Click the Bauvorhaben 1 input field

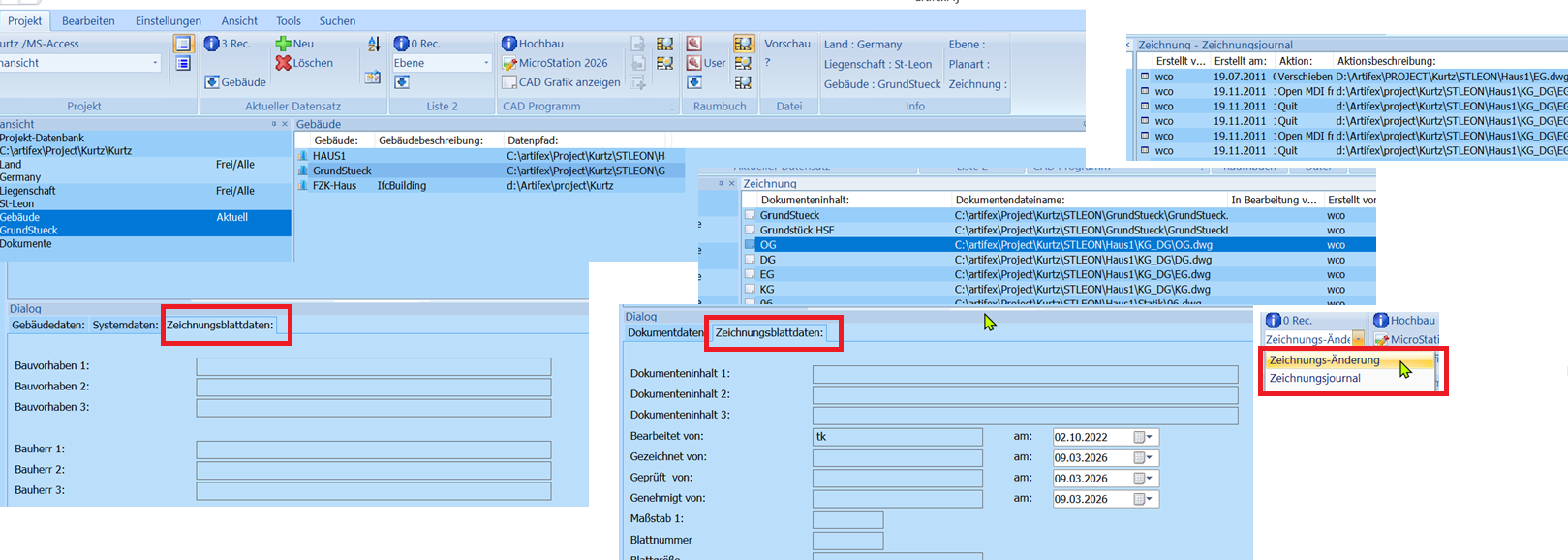[373, 366]
